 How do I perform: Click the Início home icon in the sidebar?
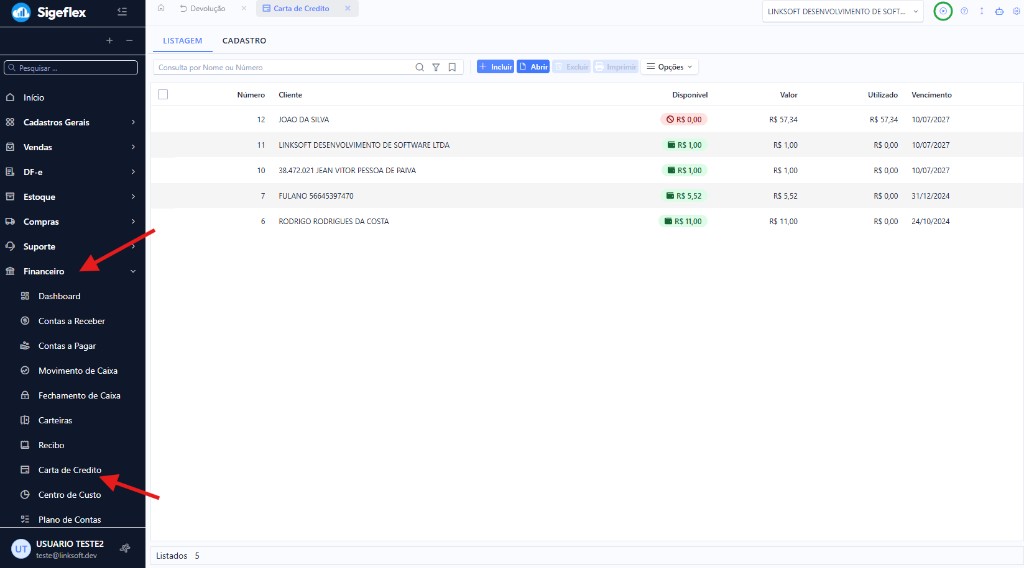[x=10, y=97]
